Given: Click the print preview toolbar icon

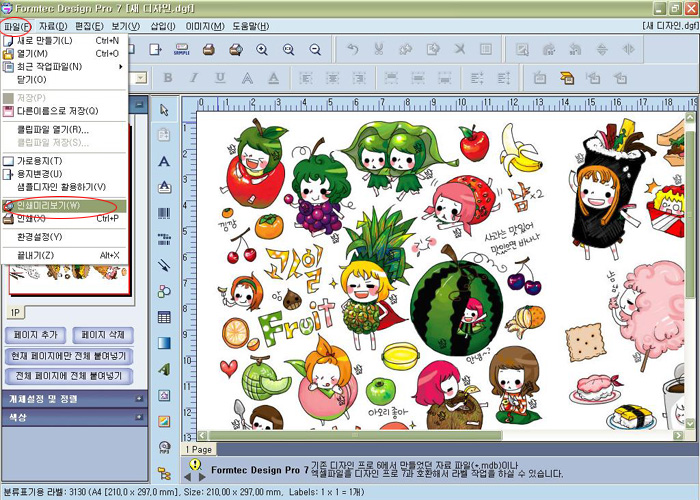Looking at the screenshot, I should tap(236, 50).
